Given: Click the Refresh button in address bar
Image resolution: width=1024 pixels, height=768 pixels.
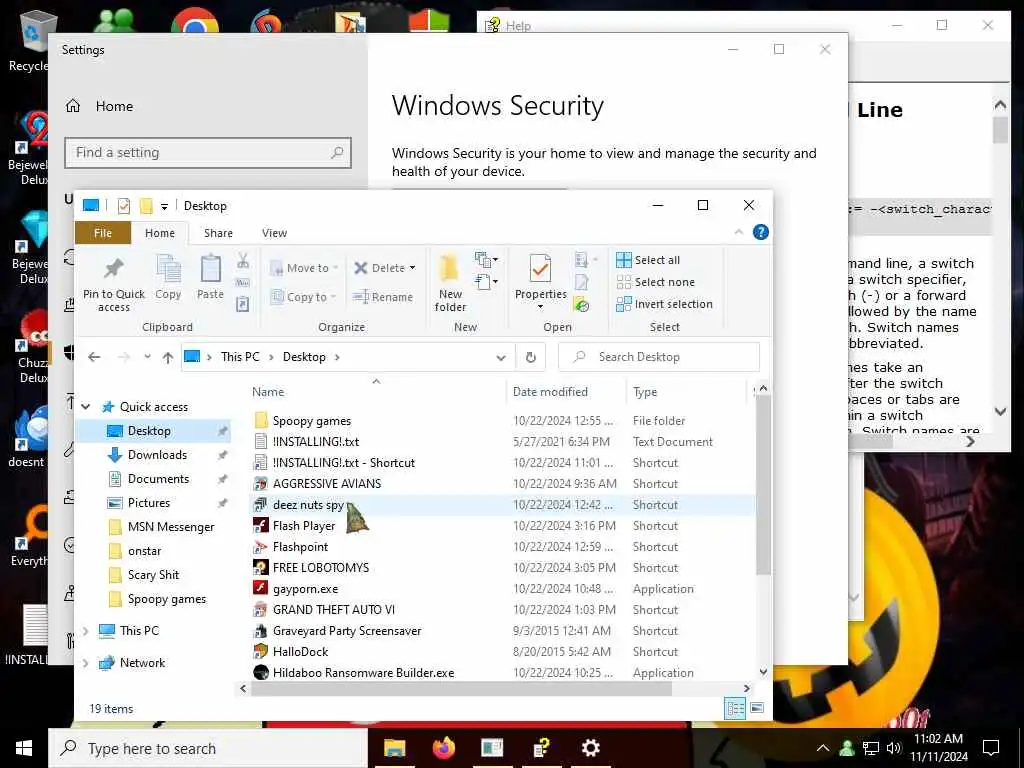Looking at the screenshot, I should pos(530,357).
